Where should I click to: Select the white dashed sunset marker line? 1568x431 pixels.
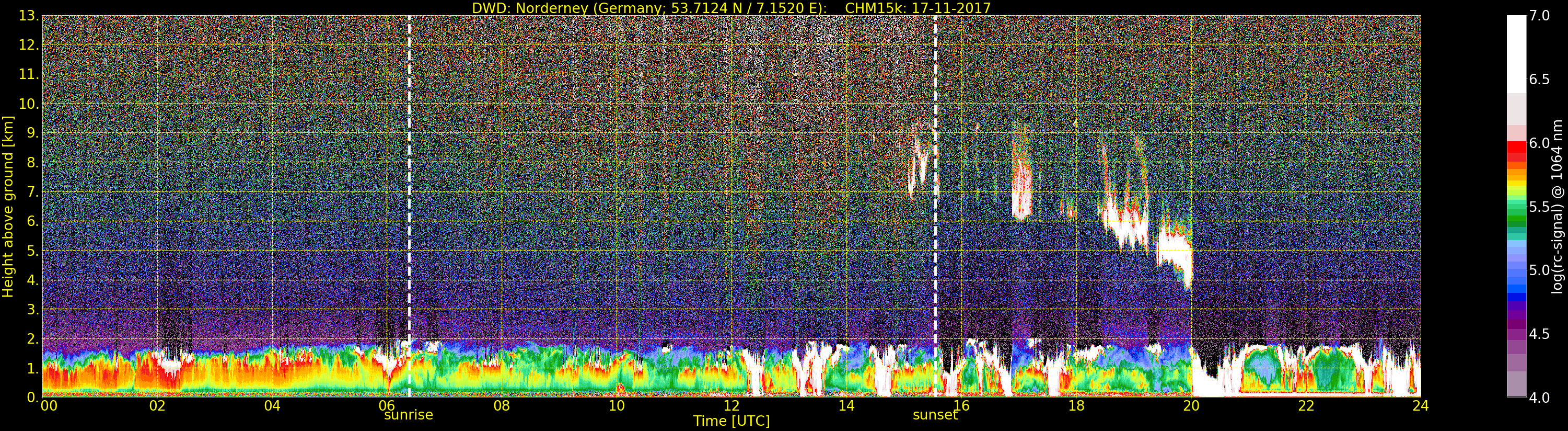click(936, 207)
